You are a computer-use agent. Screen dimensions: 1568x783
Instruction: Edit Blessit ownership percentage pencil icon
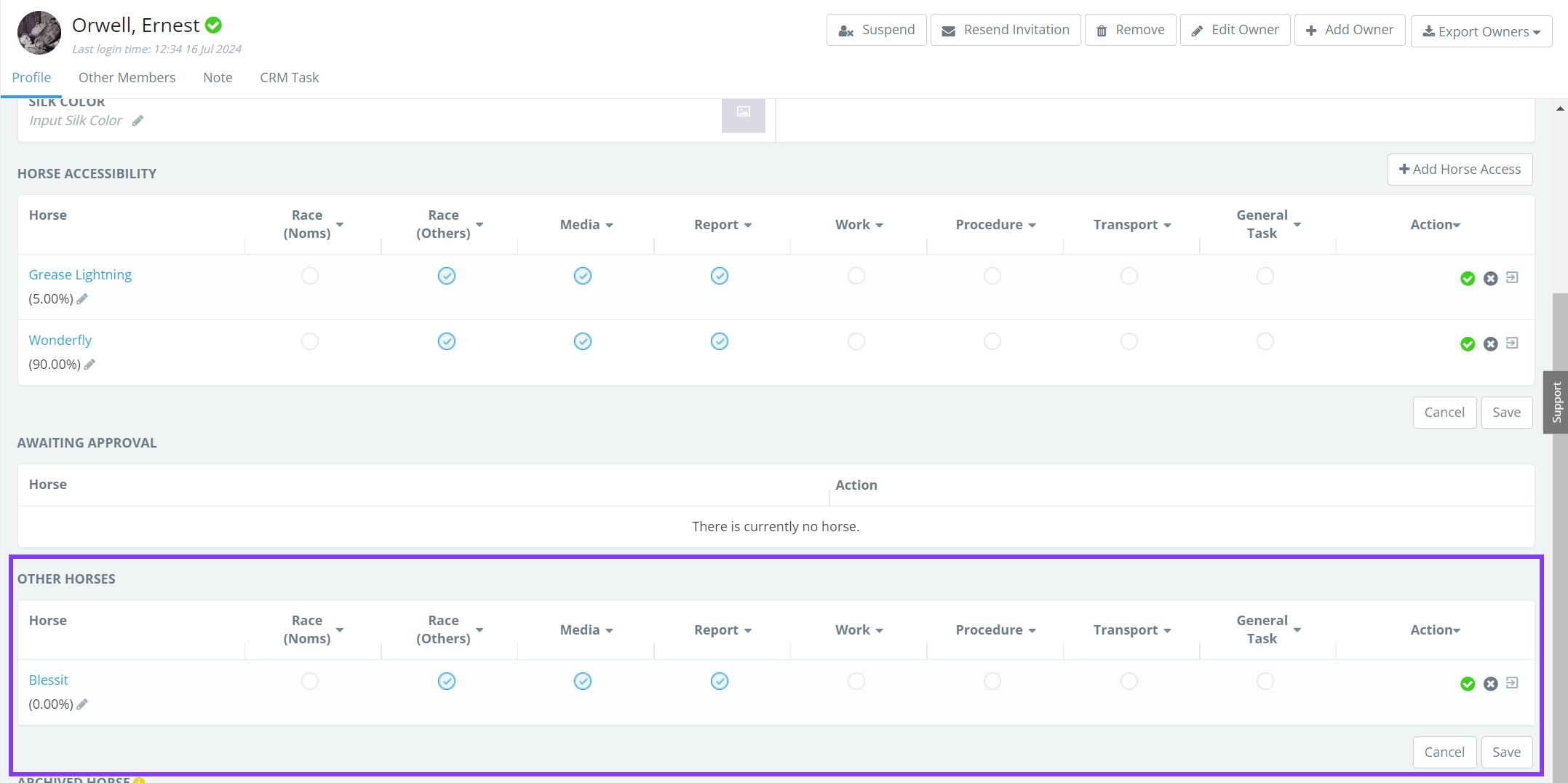[82, 704]
